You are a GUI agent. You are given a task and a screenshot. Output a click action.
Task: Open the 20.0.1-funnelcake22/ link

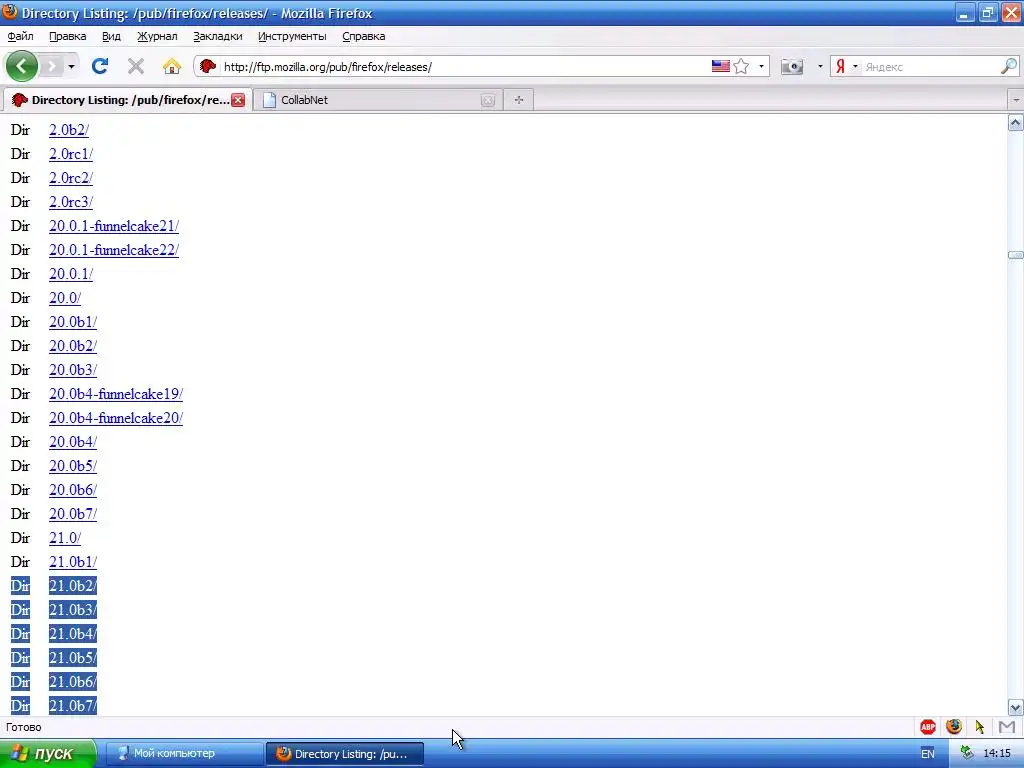[x=114, y=250]
